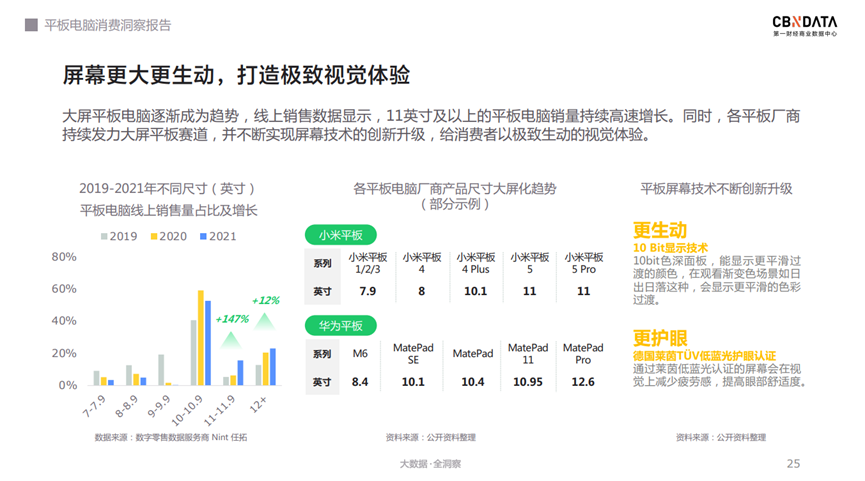Click the 2021 blue legend swatch
Screen dimensions: 865x481
coord(203,237)
